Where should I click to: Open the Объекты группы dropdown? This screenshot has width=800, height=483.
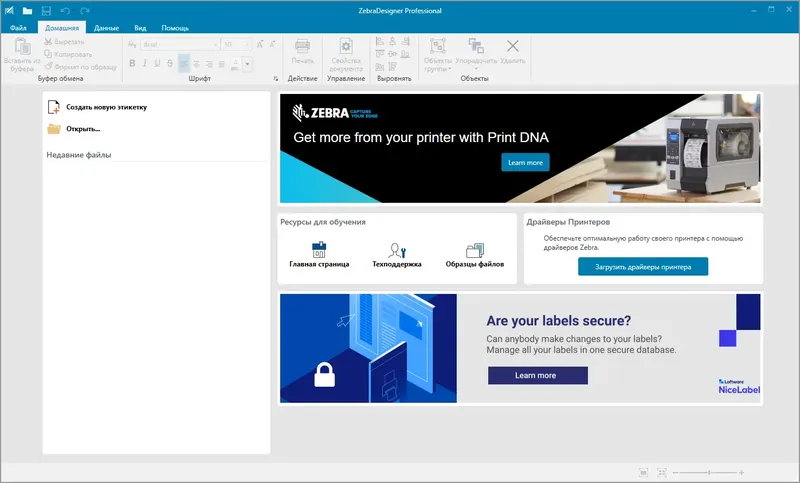tap(438, 55)
